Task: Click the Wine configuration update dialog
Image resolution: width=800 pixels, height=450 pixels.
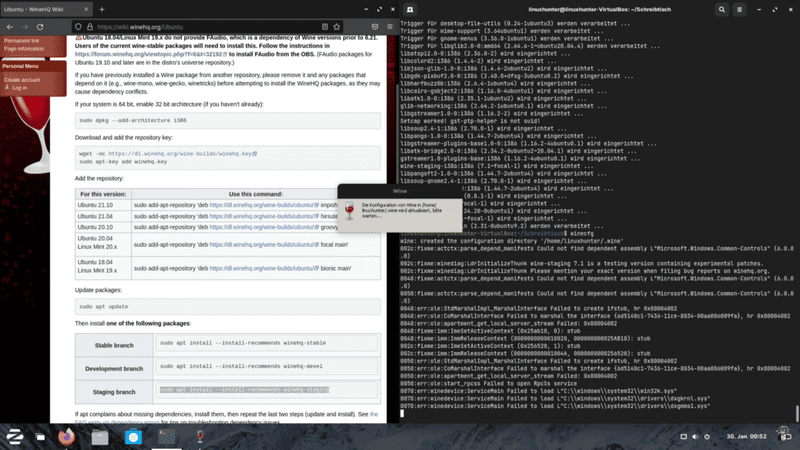Action: 400,208
